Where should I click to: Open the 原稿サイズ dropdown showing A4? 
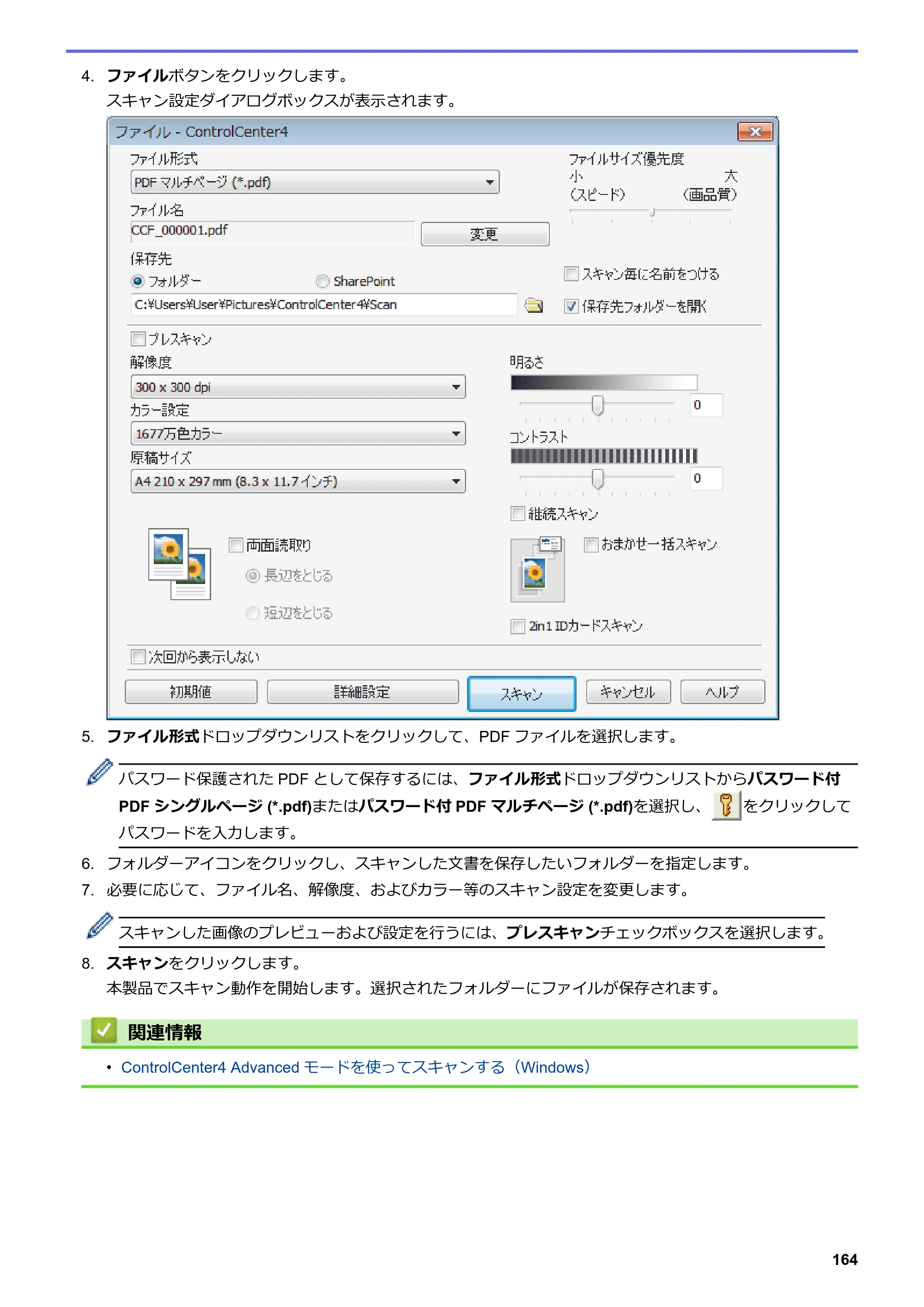298,481
